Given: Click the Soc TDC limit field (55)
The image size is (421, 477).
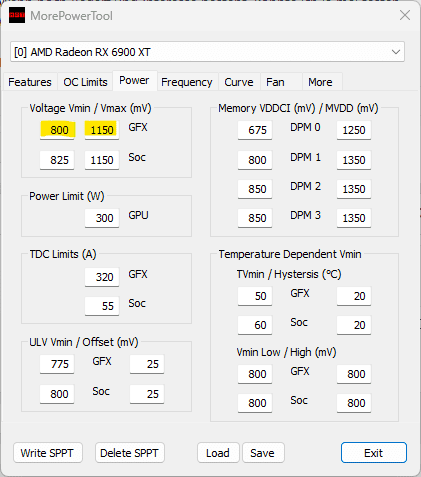Looking at the screenshot, I should click(102, 306).
